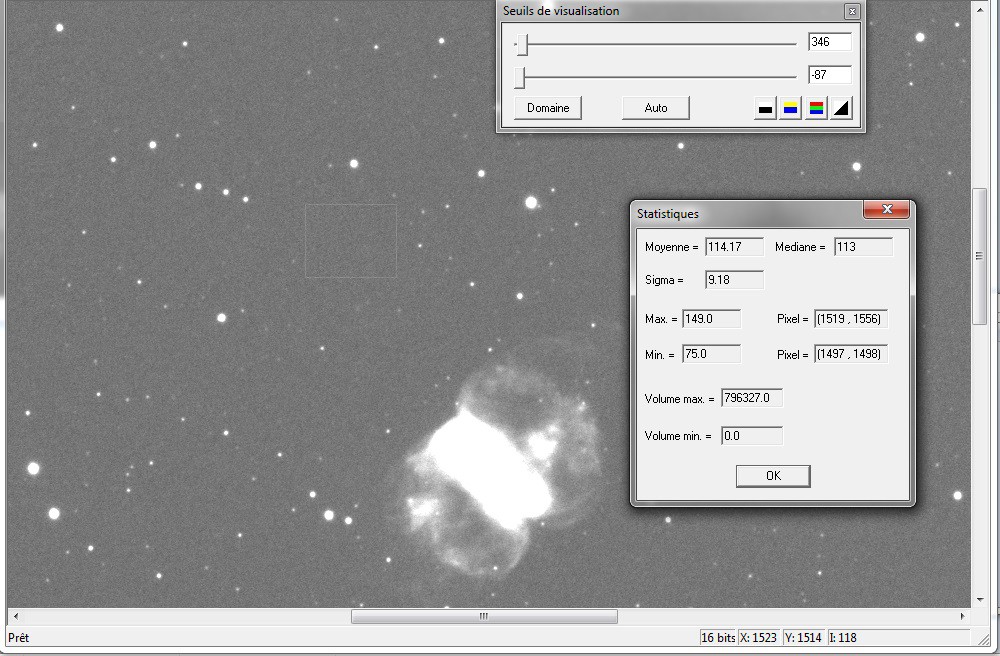Select the RGB color visualization icon
The height and width of the screenshot is (656, 1000).
[816, 107]
